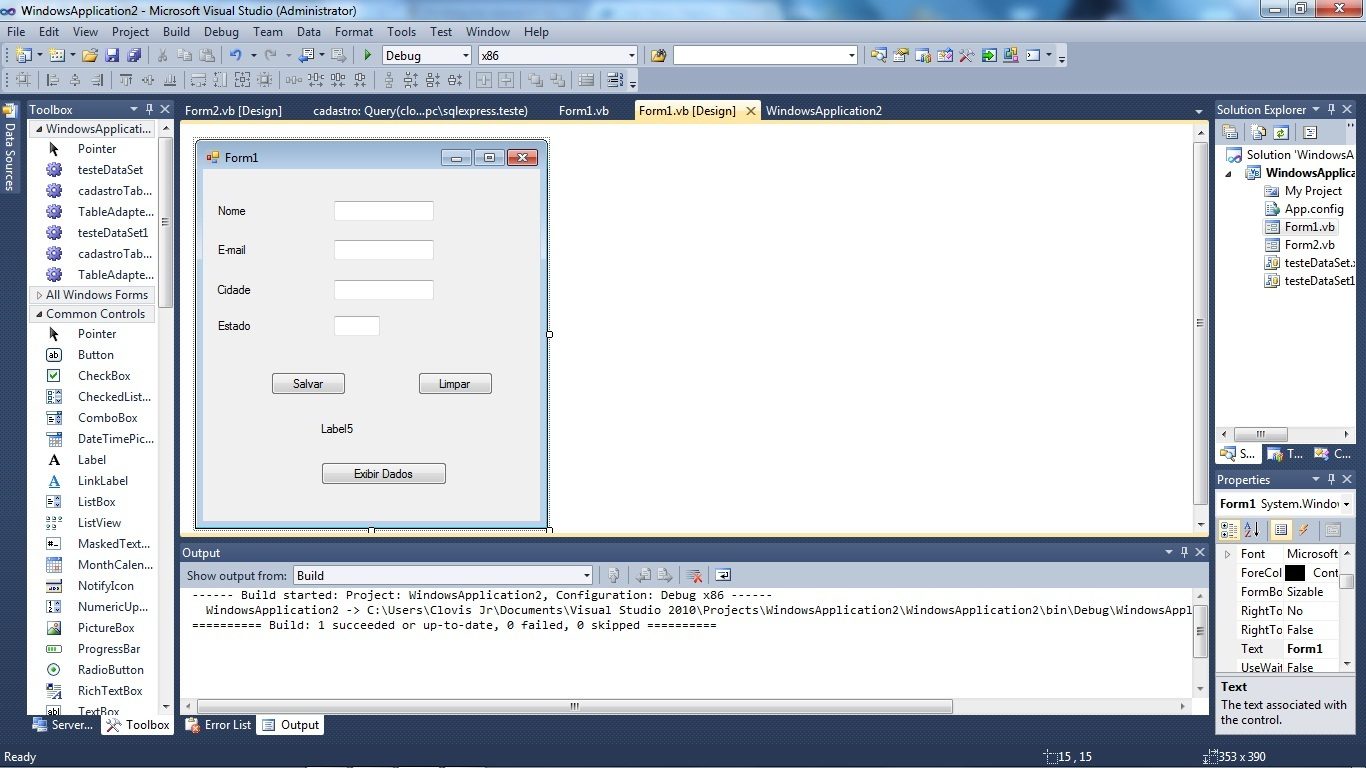Select Label5 on the form designer
Screen dimensions: 1366x768
337,429
